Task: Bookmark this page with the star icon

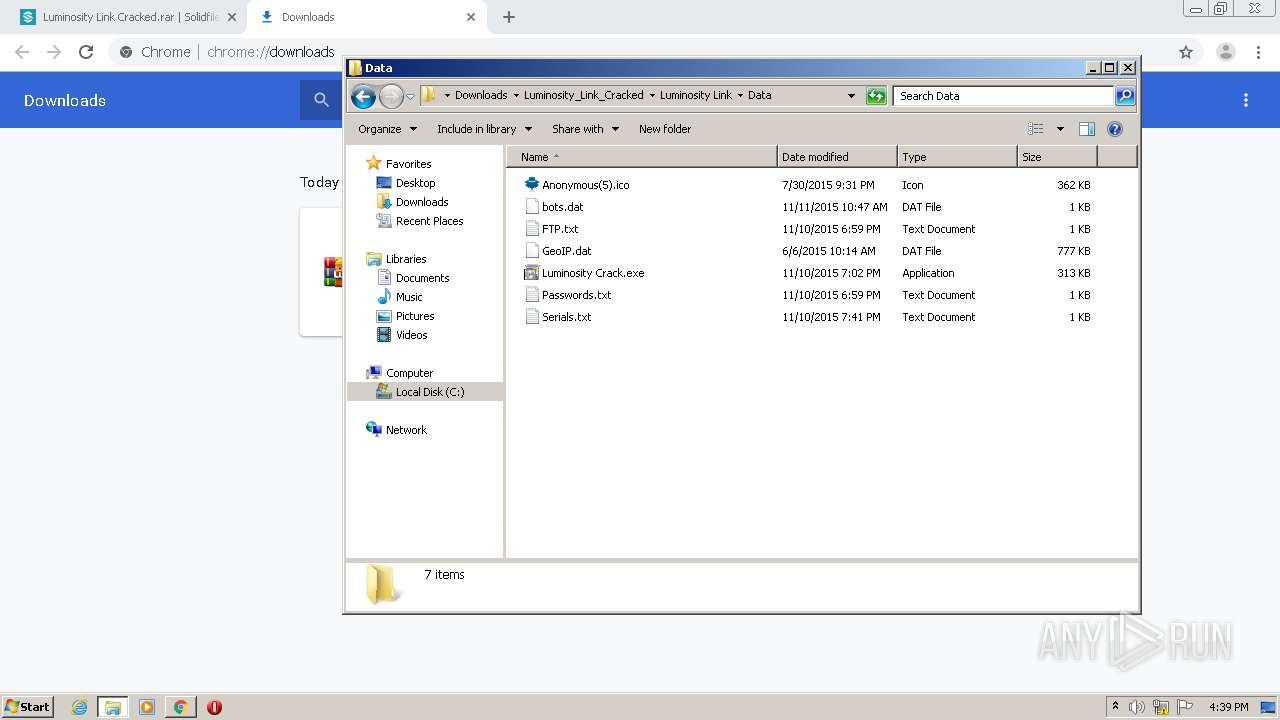Action: coord(1186,52)
